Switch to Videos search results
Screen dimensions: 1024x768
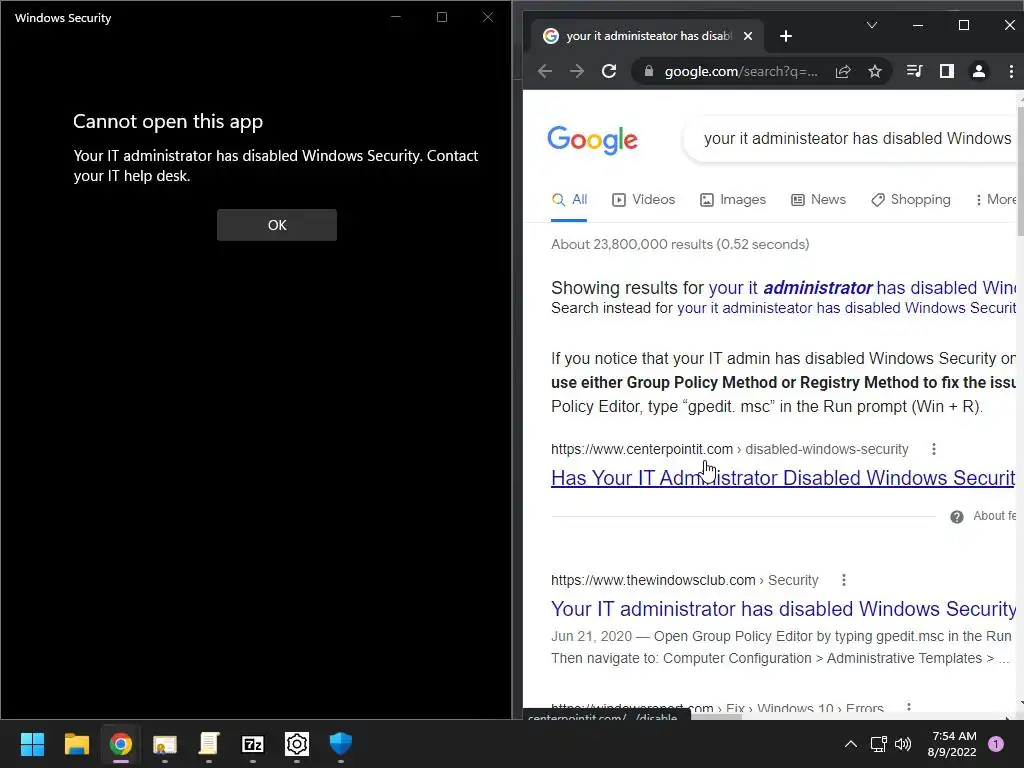[643, 200]
